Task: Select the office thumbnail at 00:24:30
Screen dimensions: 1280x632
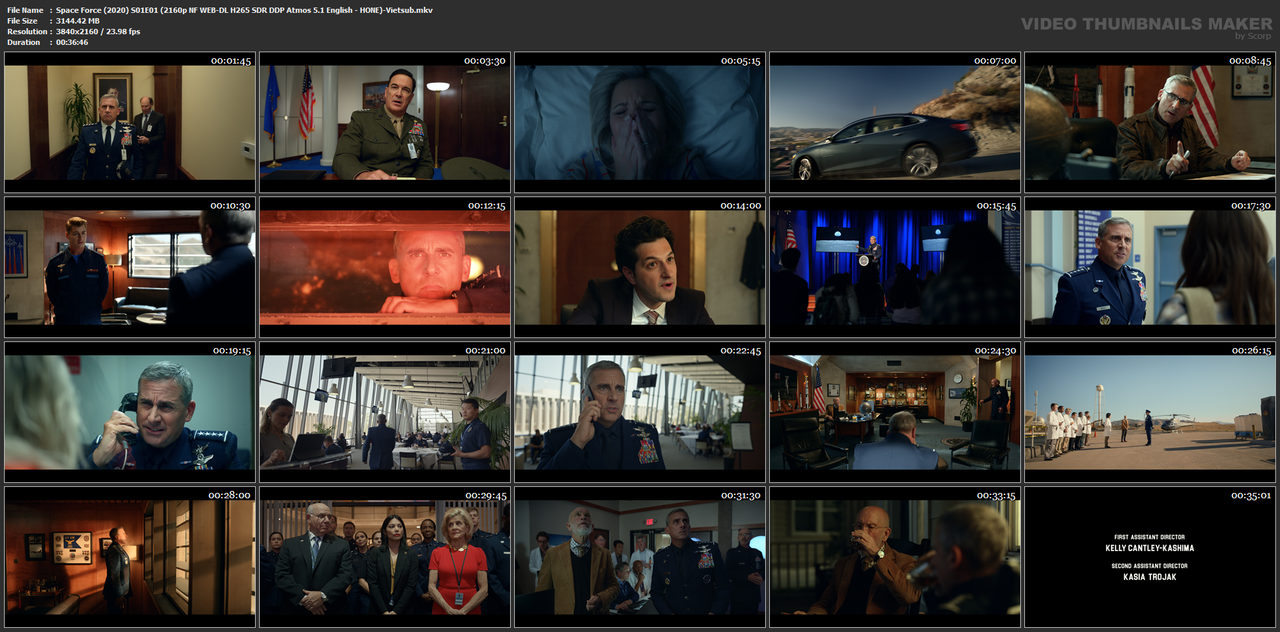Action: [x=895, y=412]
